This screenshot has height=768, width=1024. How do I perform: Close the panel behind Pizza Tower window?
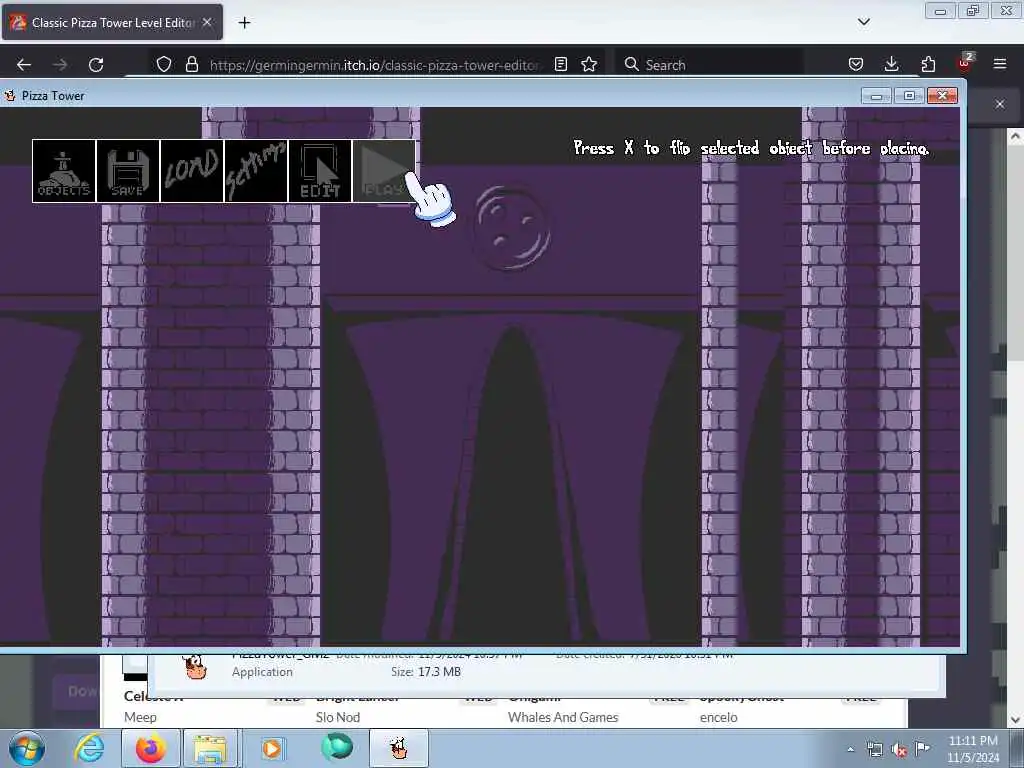pos(1000,104)
